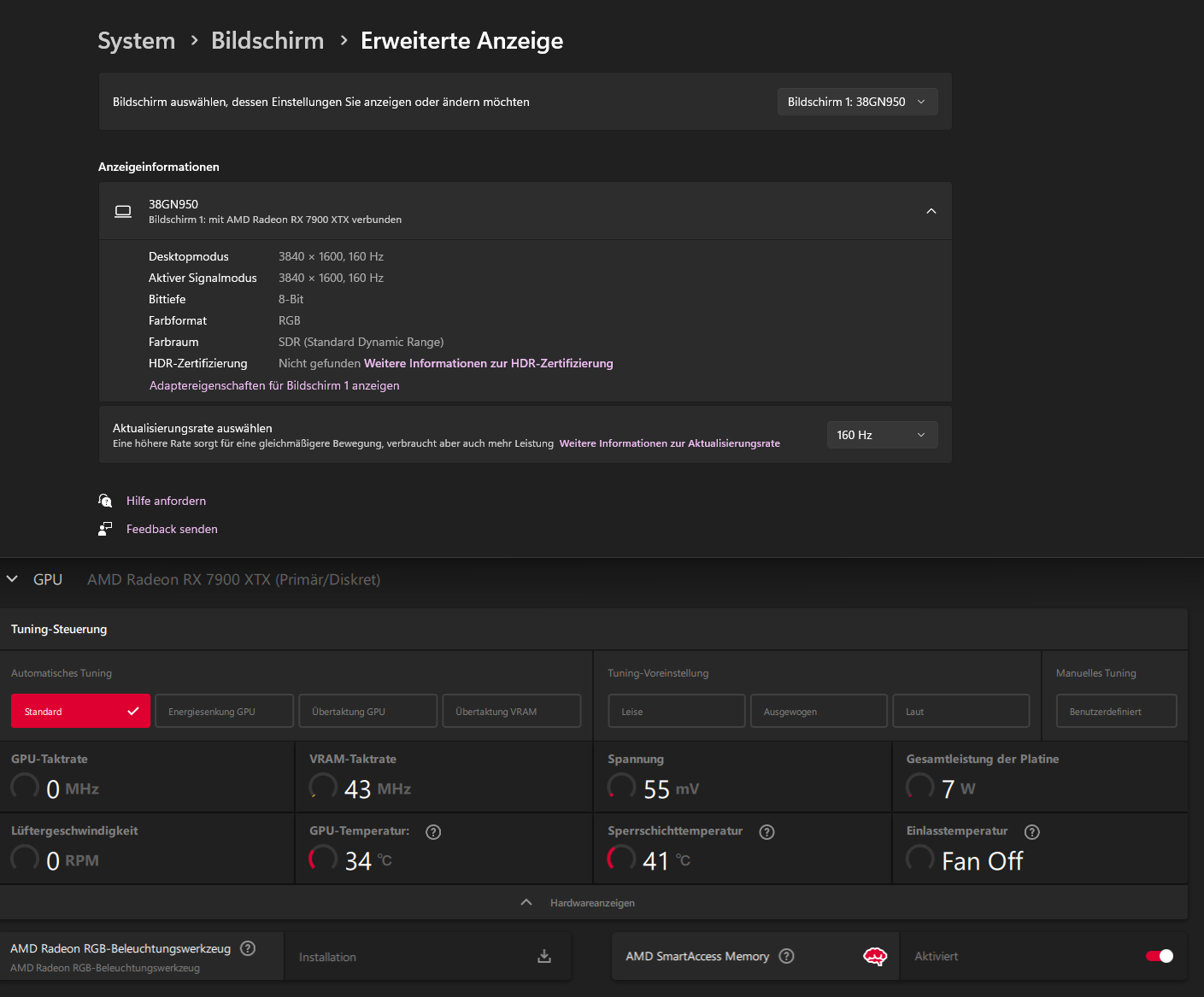The image size is (1204, 997).
Task: Click Installation button for RGB tool
Action: coord(427,956)
